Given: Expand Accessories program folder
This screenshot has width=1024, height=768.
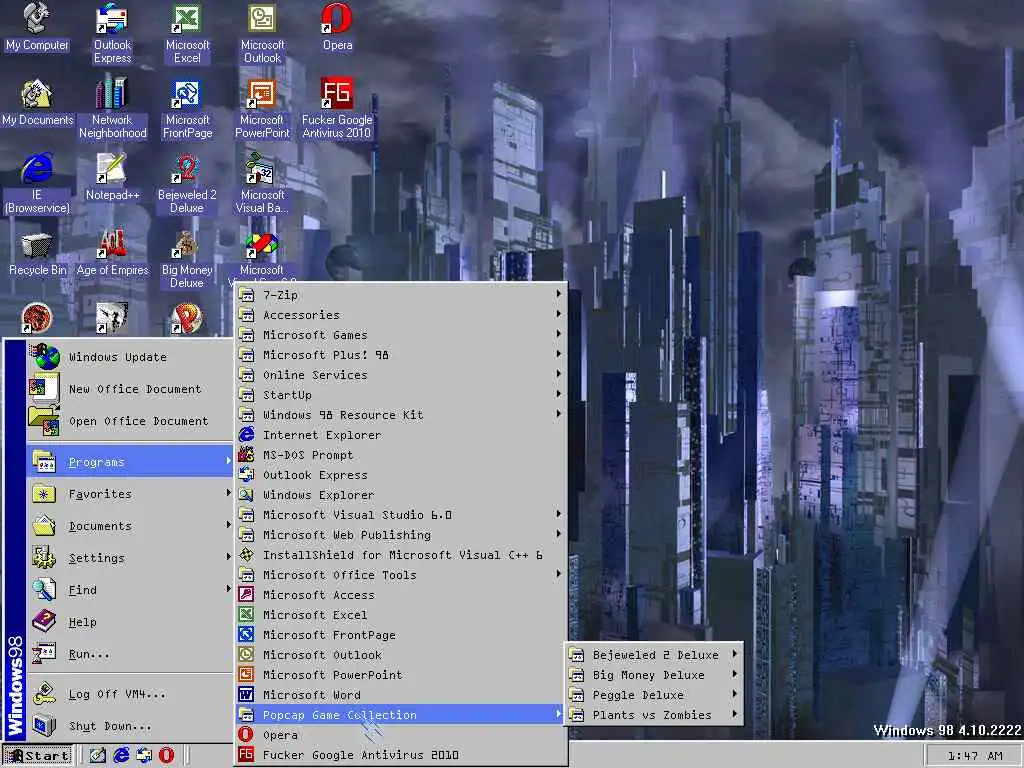Looking at the screenshot, I should 400,315.
